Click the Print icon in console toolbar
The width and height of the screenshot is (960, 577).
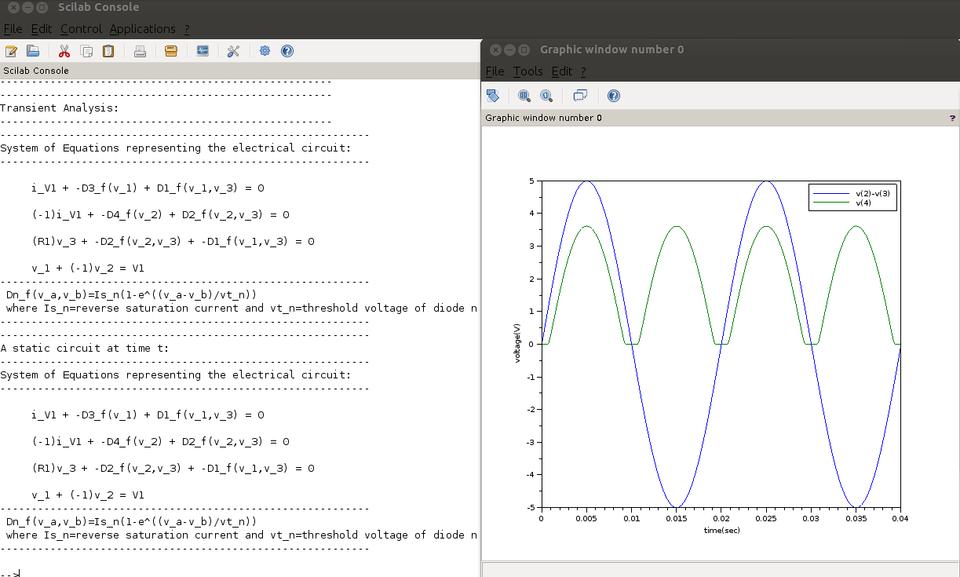coord(141,51)
